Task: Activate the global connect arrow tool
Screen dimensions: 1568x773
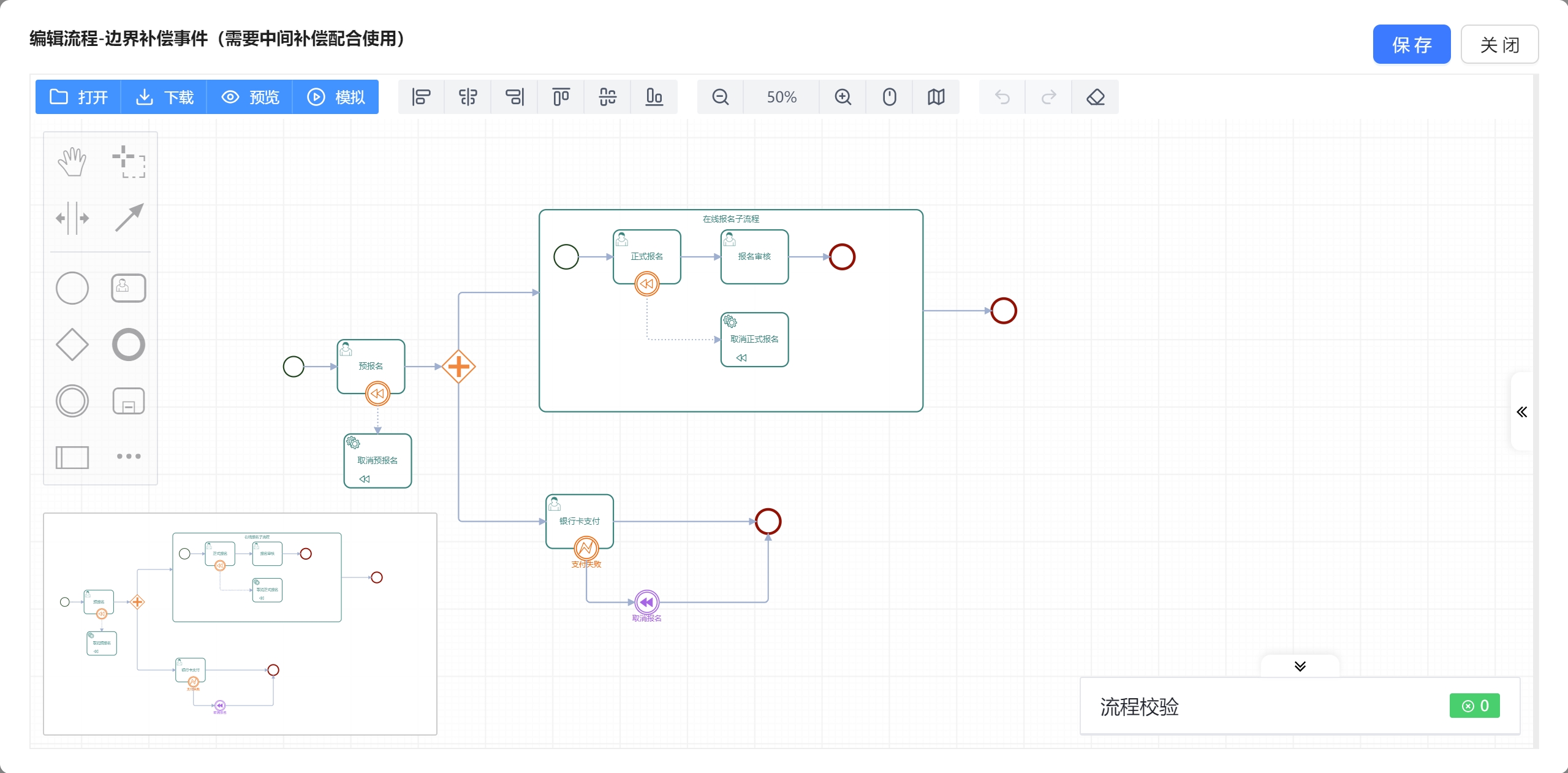Action: pos(129,218)
